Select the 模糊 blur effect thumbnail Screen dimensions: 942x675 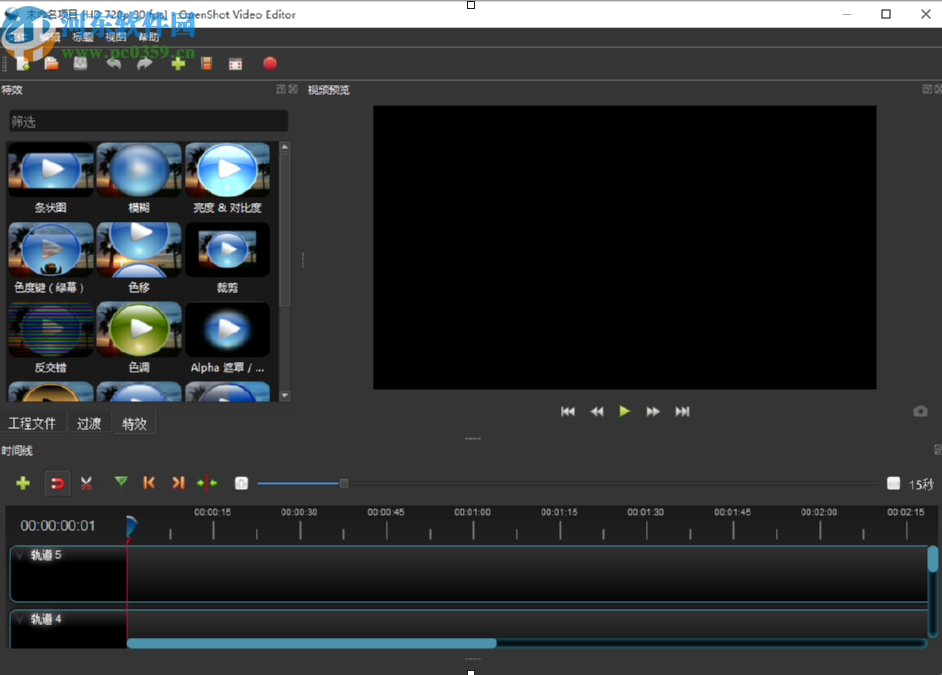coord(139,171)
